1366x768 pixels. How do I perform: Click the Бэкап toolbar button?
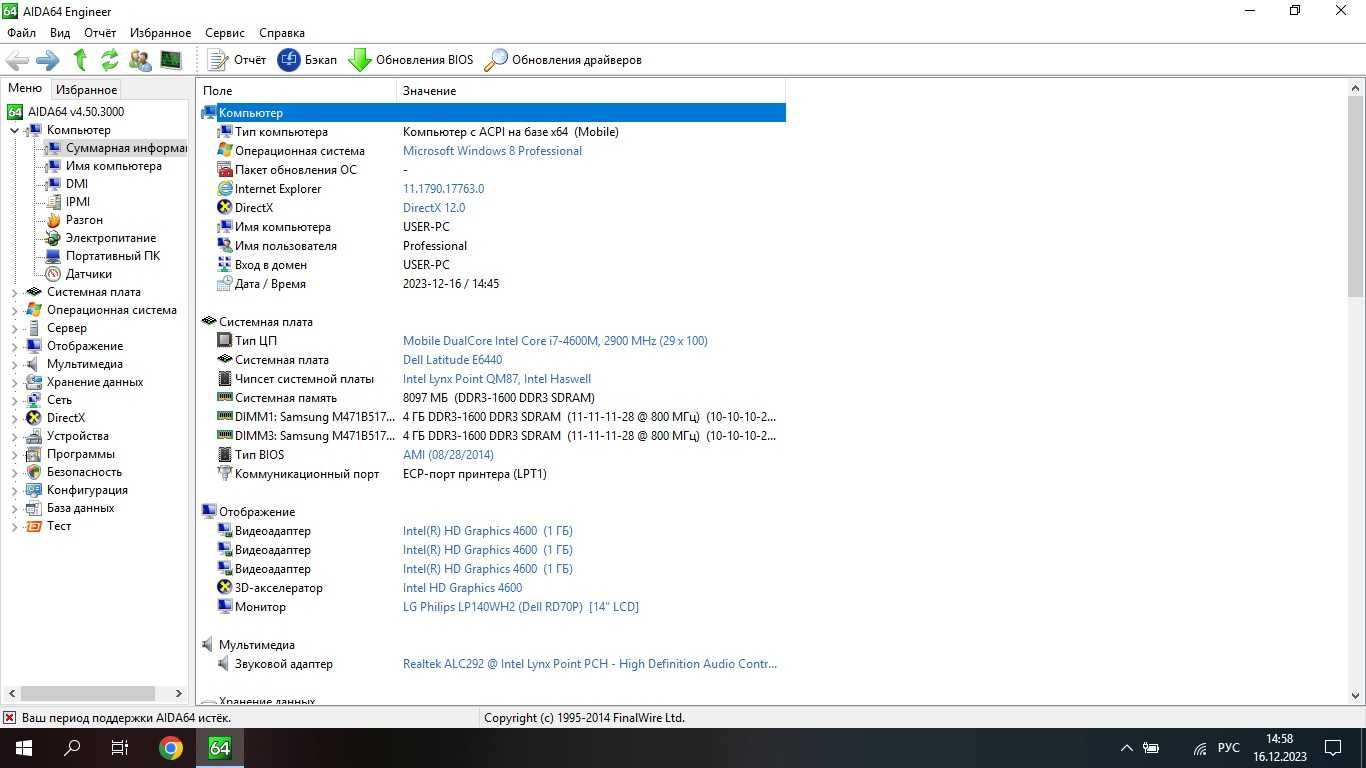pos(308,60)
